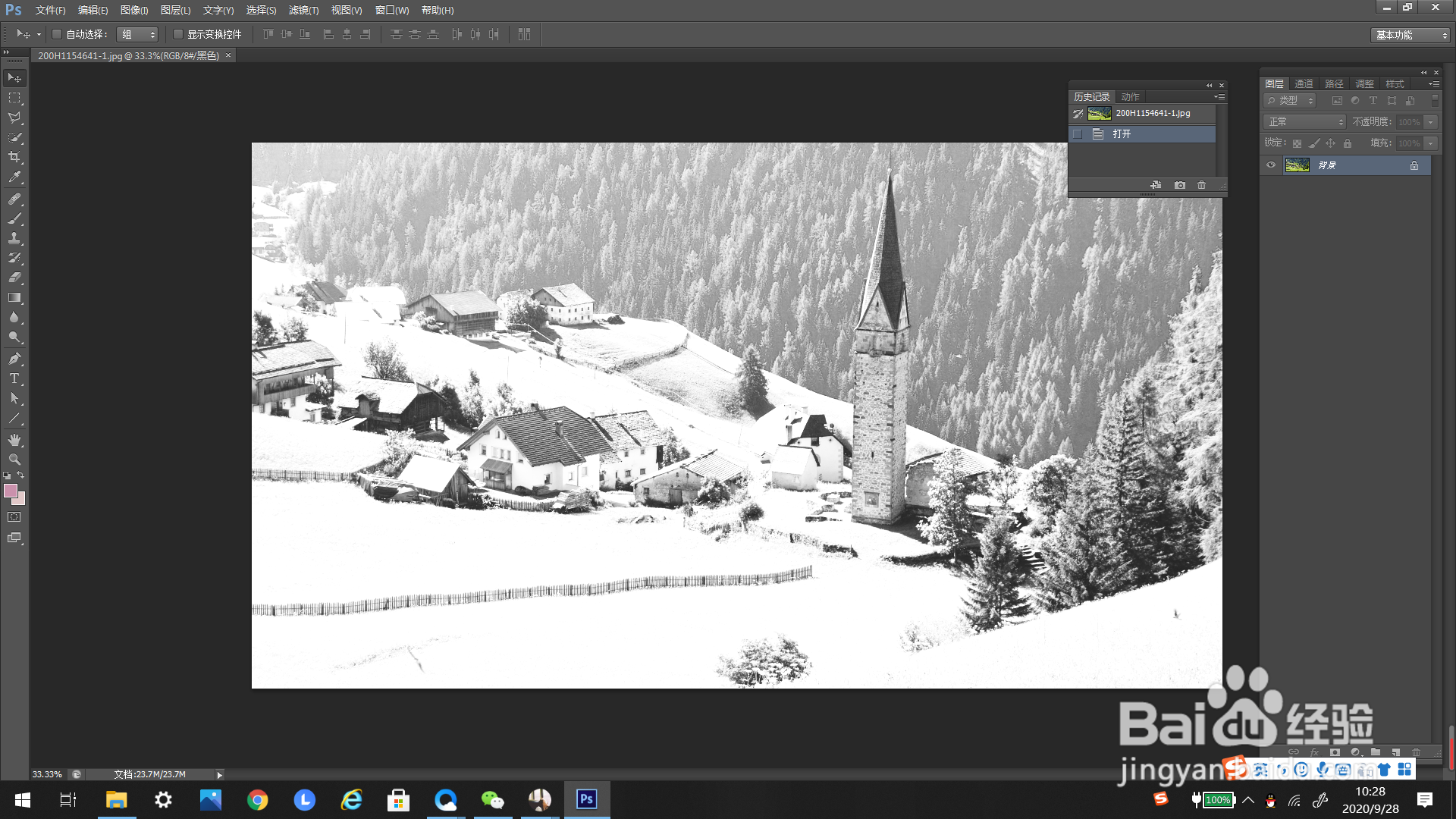Click the pink foreground color swatch
The height and width of the screenshot is (819, 1456).
tap(11, 491)
